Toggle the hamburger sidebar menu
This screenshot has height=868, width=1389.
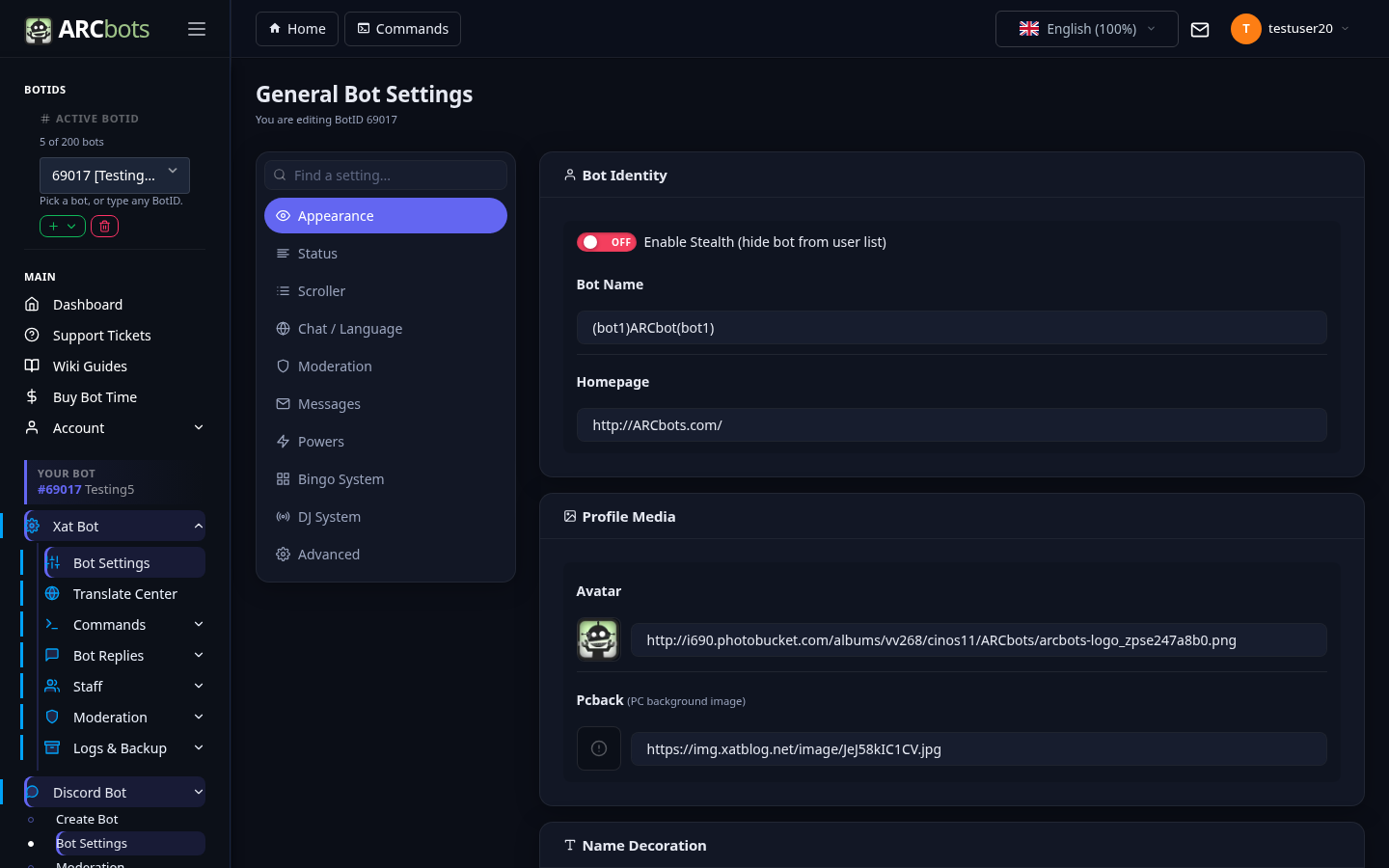[x=197, y=29]
